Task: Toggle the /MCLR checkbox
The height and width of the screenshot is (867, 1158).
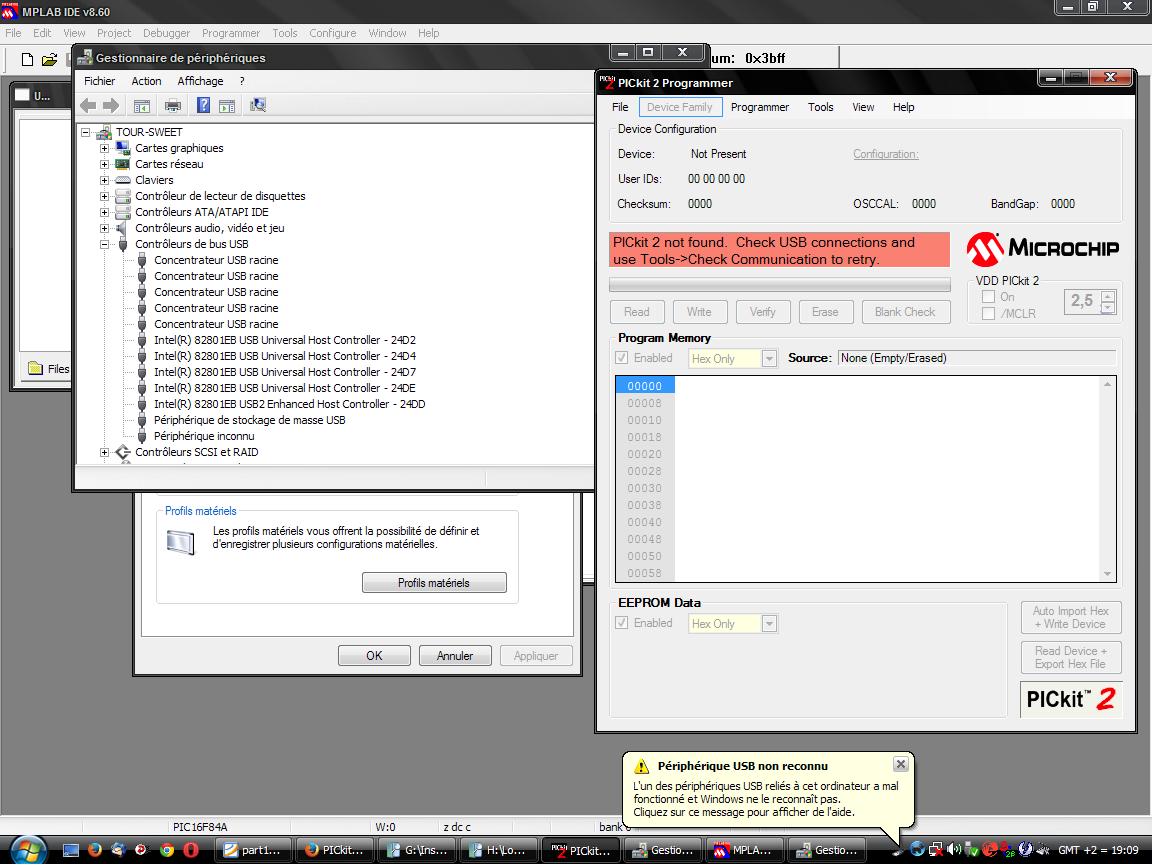Action: [x=988, y=315]
